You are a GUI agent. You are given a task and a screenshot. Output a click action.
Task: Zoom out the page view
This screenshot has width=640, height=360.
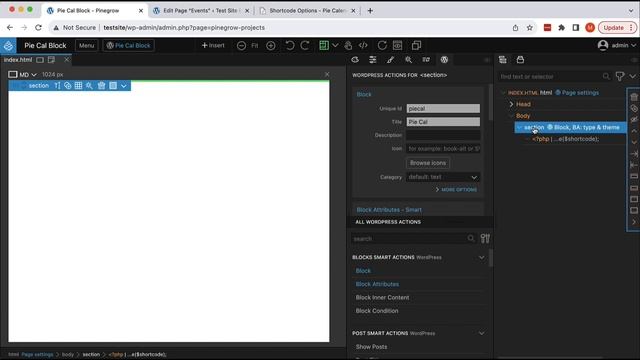pyautogui.click(x=241, y=45)
